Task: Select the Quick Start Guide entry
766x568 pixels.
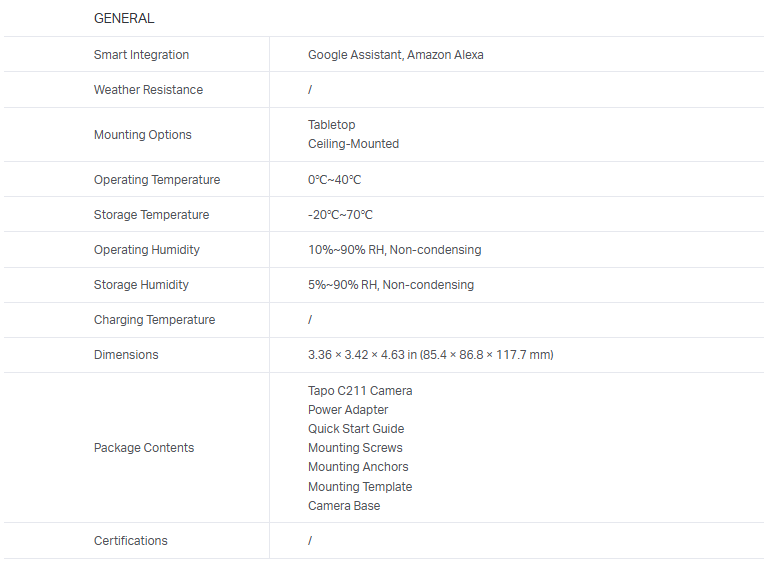Action: coord(356,429)
